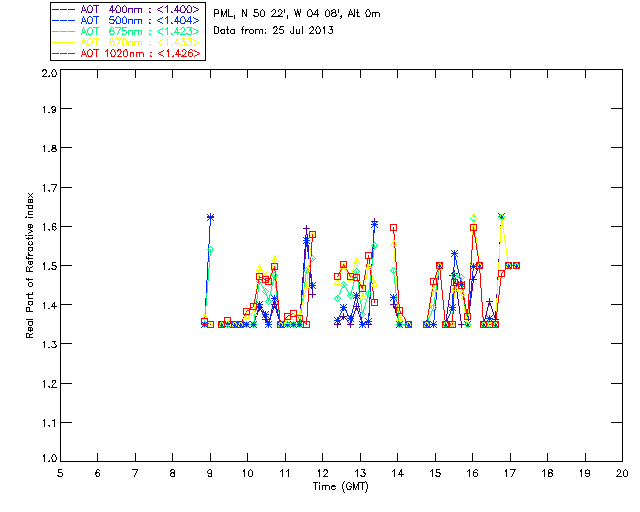Click the hour 12 label on time axis
The width and height of the screenshot is (640, 512).
point(322,473)
